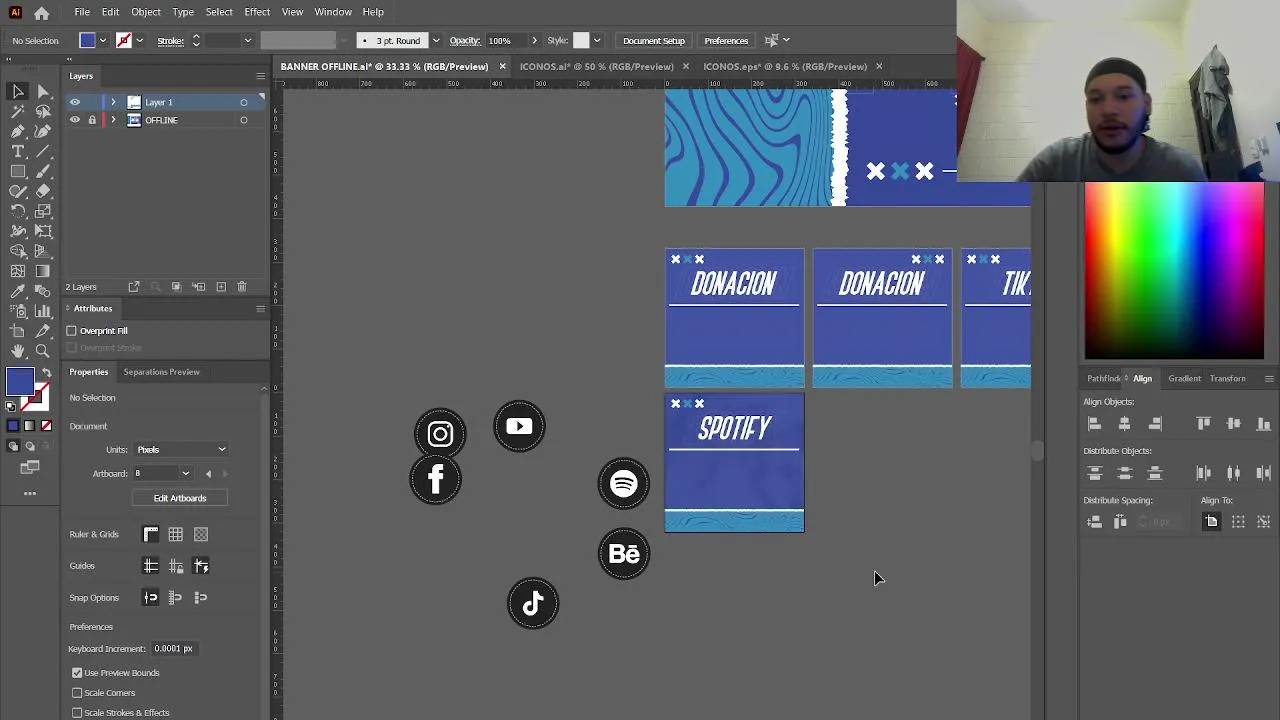1280x720 pixels.
Task: Select the Line Segment tool
Action: pos(43,151)
